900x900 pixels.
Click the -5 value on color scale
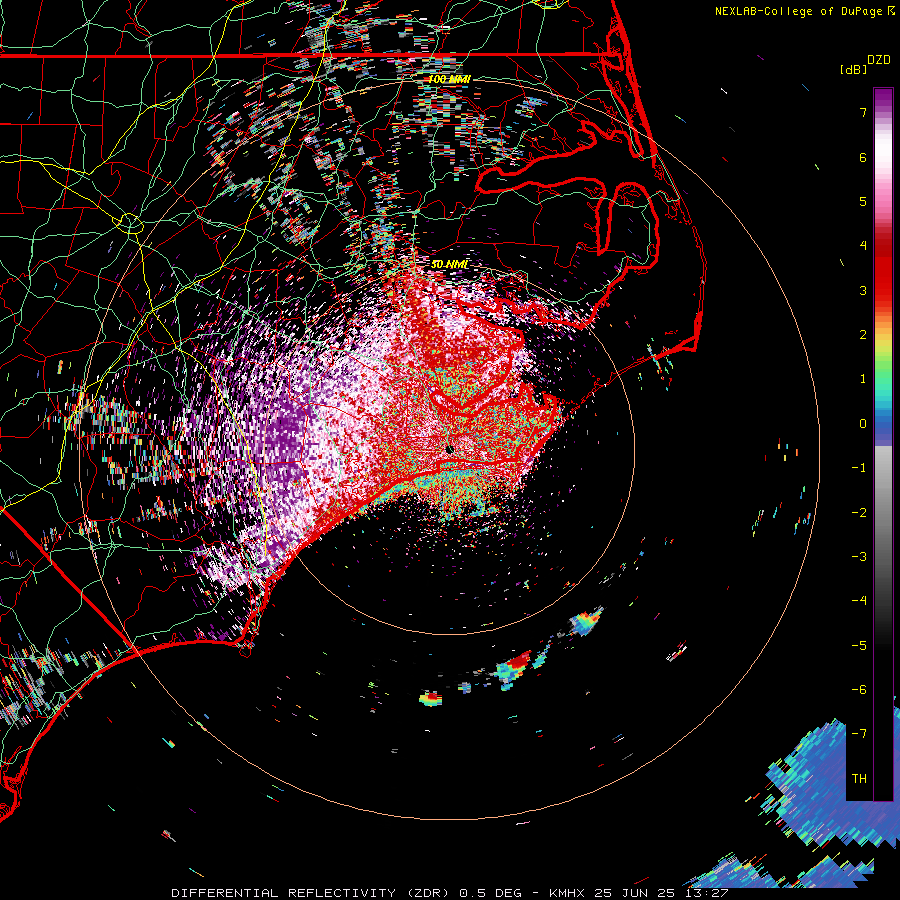pyautogui.click(x=859, y=646)
